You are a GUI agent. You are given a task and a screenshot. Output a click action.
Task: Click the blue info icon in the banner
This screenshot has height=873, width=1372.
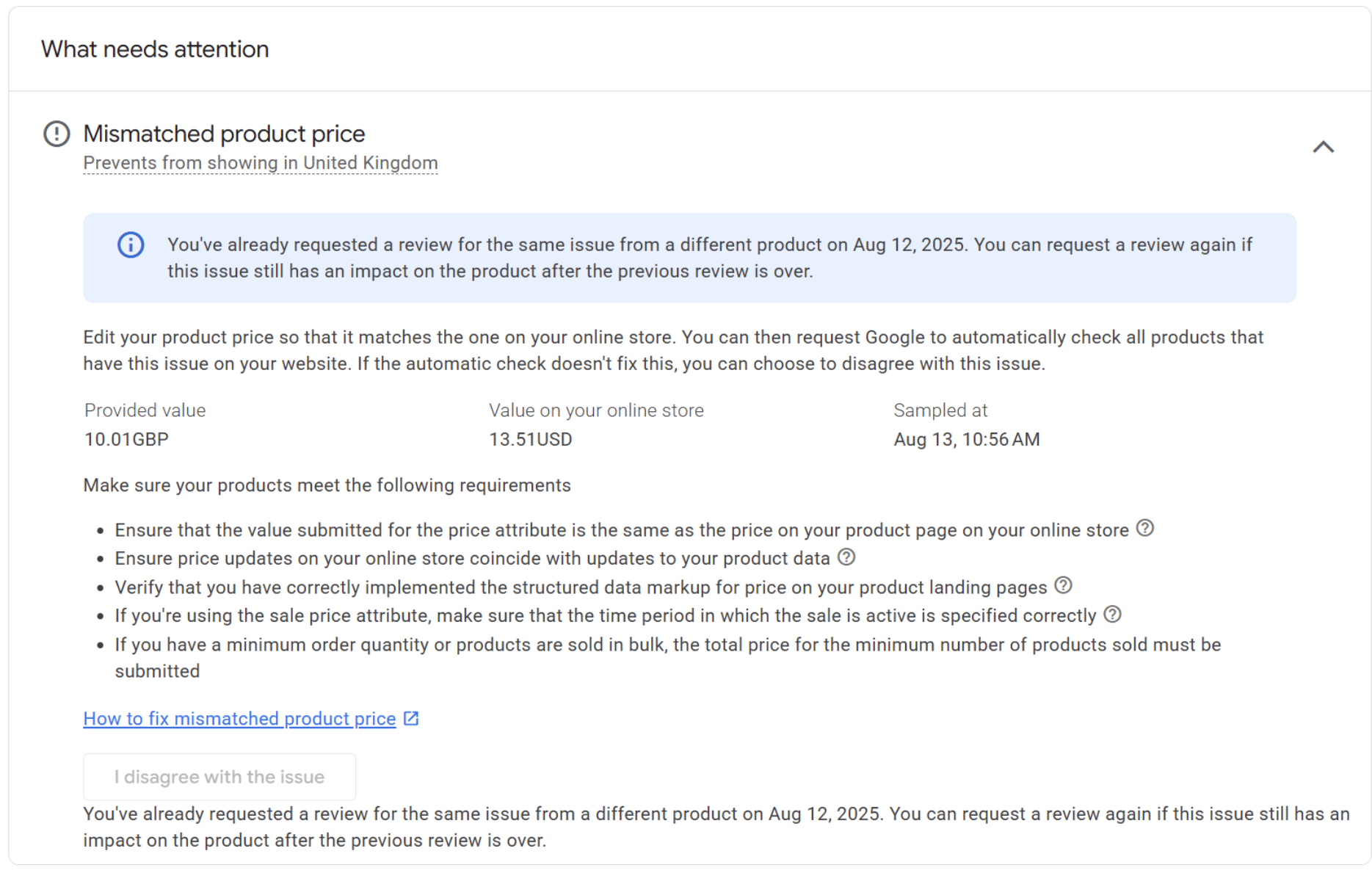(x=131, y=245)
